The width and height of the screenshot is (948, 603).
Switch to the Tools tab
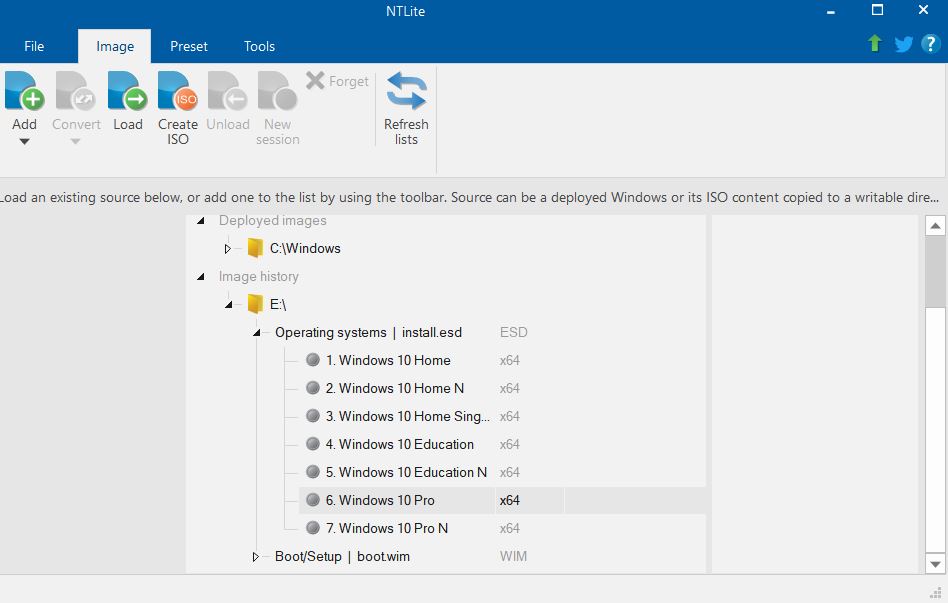click(x=259, y=46)
